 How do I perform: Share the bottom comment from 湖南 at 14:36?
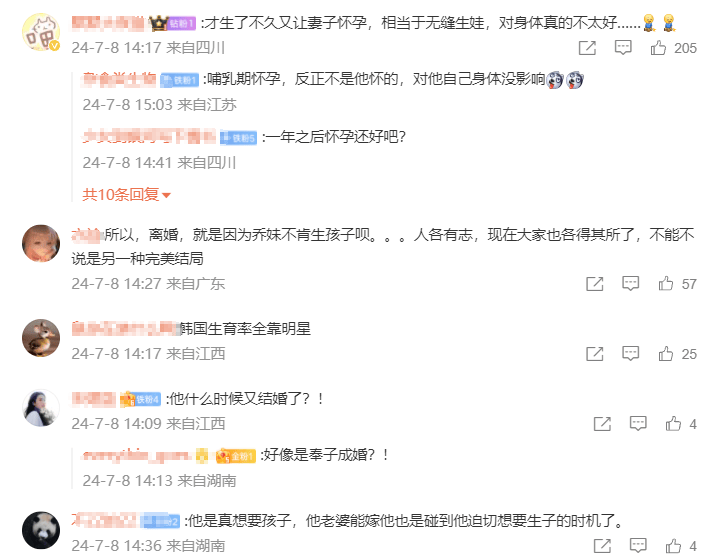[602, 546]
